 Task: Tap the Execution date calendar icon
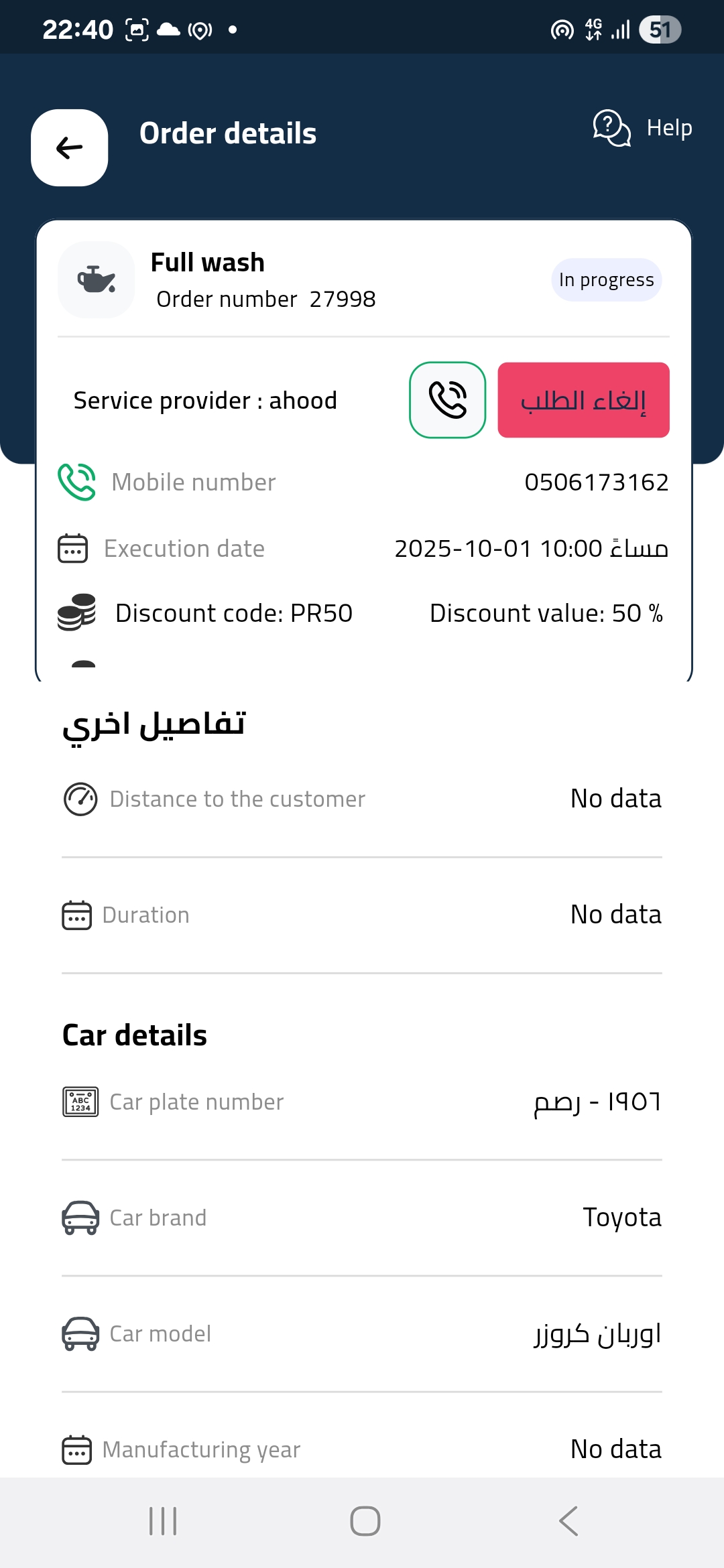pyautogui.click(x=72, y=548)
